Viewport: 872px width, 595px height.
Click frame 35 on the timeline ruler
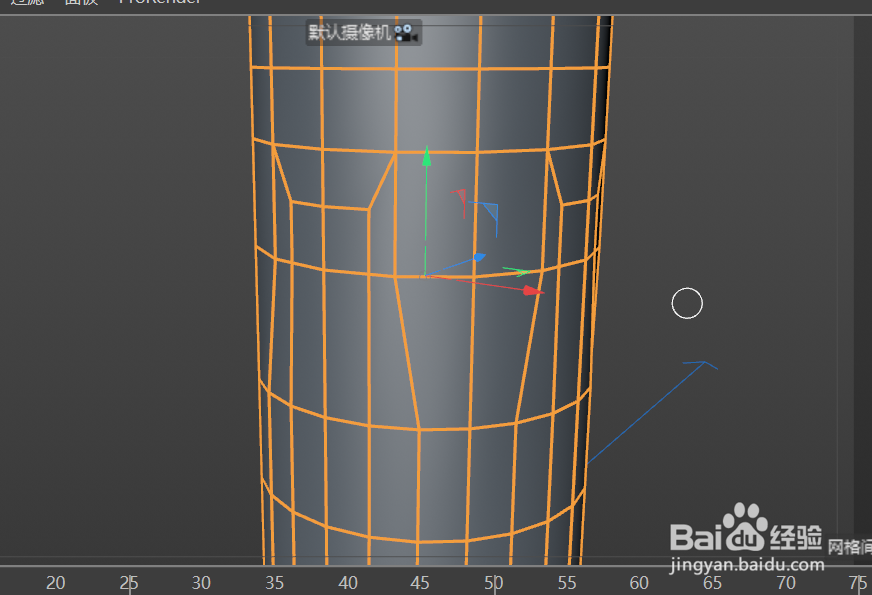coord(274,582)
